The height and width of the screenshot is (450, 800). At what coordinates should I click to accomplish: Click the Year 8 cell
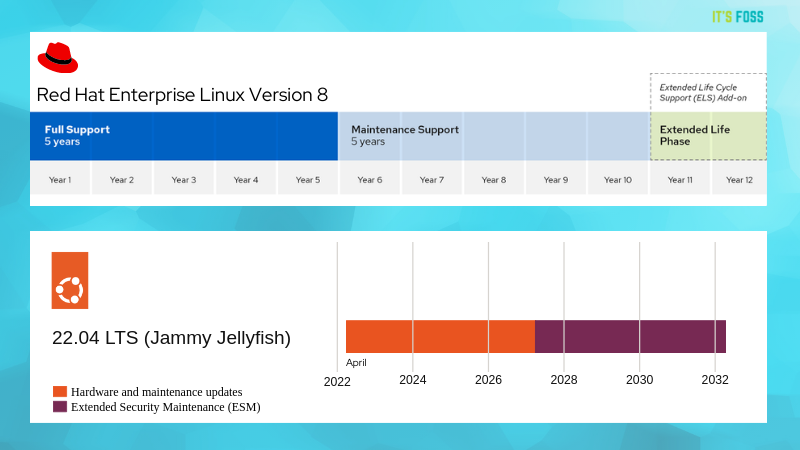pyautogui.click(x=494, y=178)
